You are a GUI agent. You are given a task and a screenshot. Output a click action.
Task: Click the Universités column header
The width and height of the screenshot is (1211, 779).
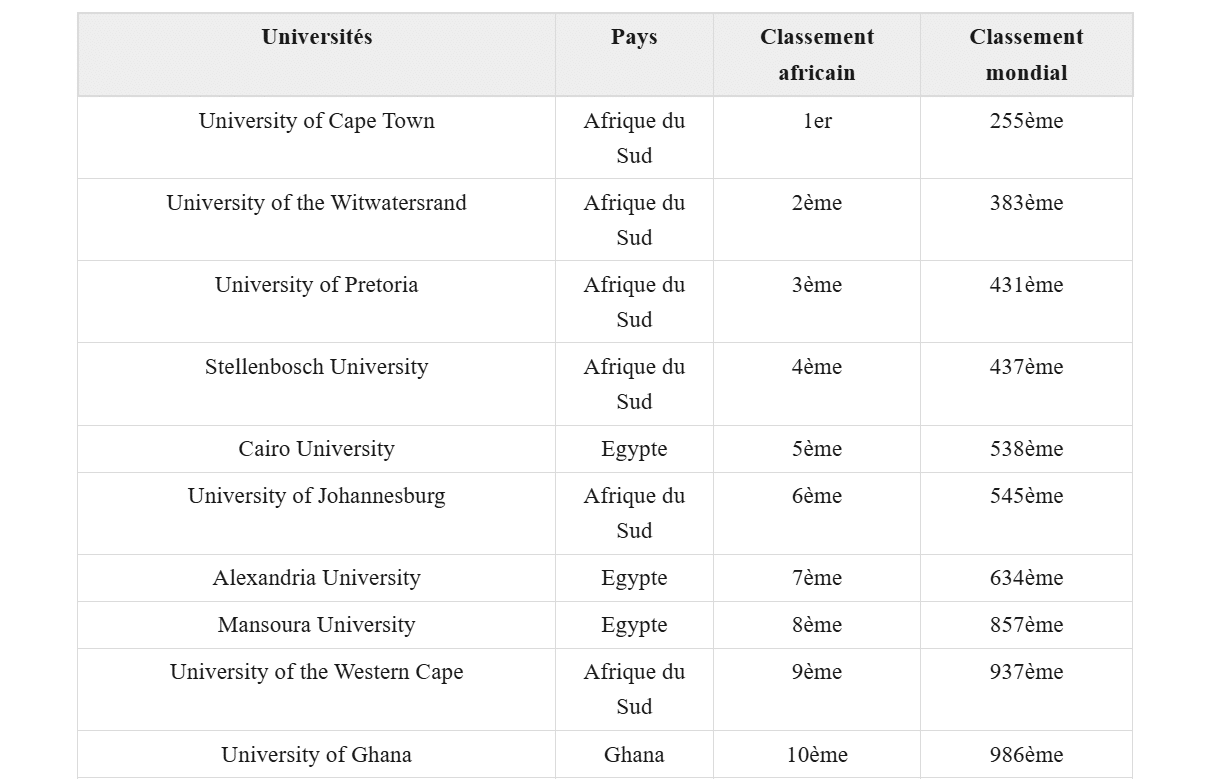[317, 37]
